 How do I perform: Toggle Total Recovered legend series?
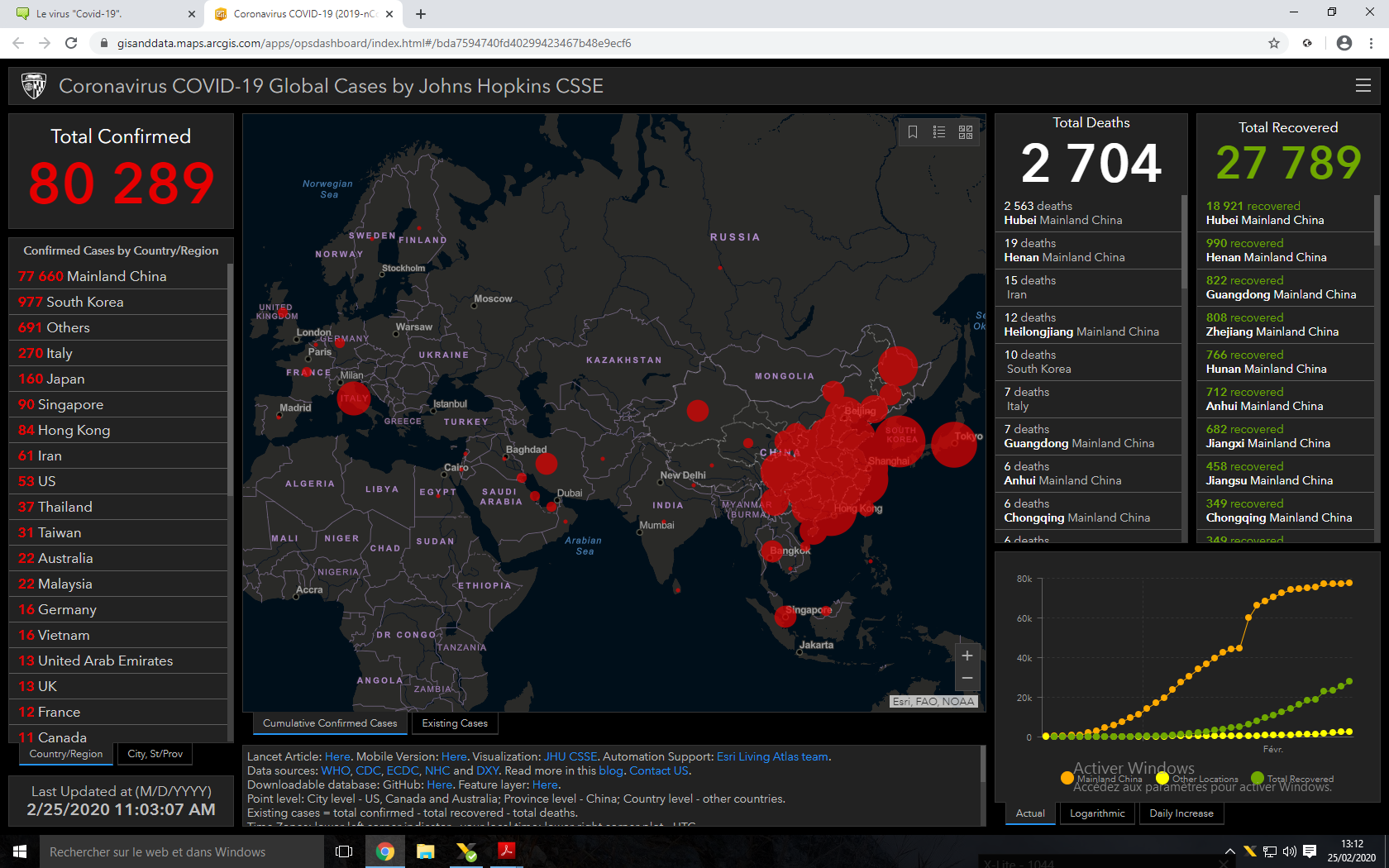(1292, 778)
